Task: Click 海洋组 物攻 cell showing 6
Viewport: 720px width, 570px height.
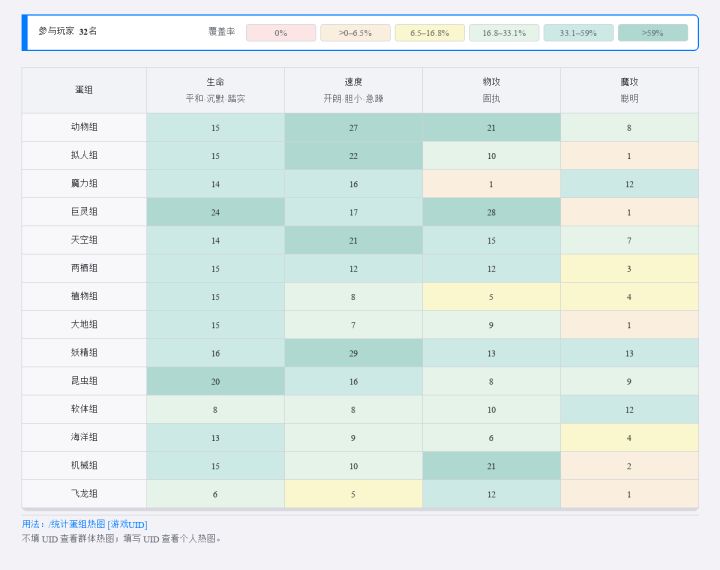Action: (491, 438)
